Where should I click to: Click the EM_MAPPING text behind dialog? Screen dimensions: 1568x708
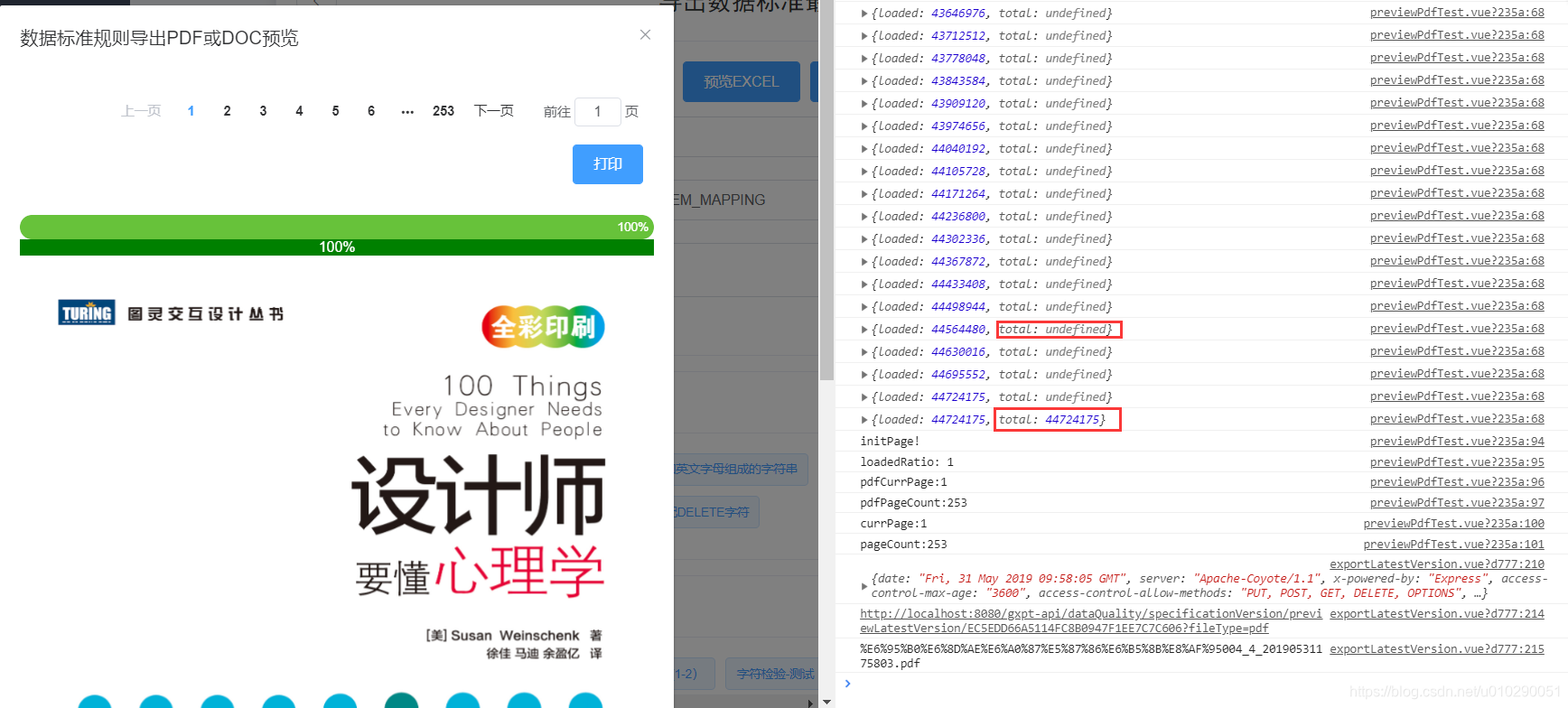coord(720,200)
